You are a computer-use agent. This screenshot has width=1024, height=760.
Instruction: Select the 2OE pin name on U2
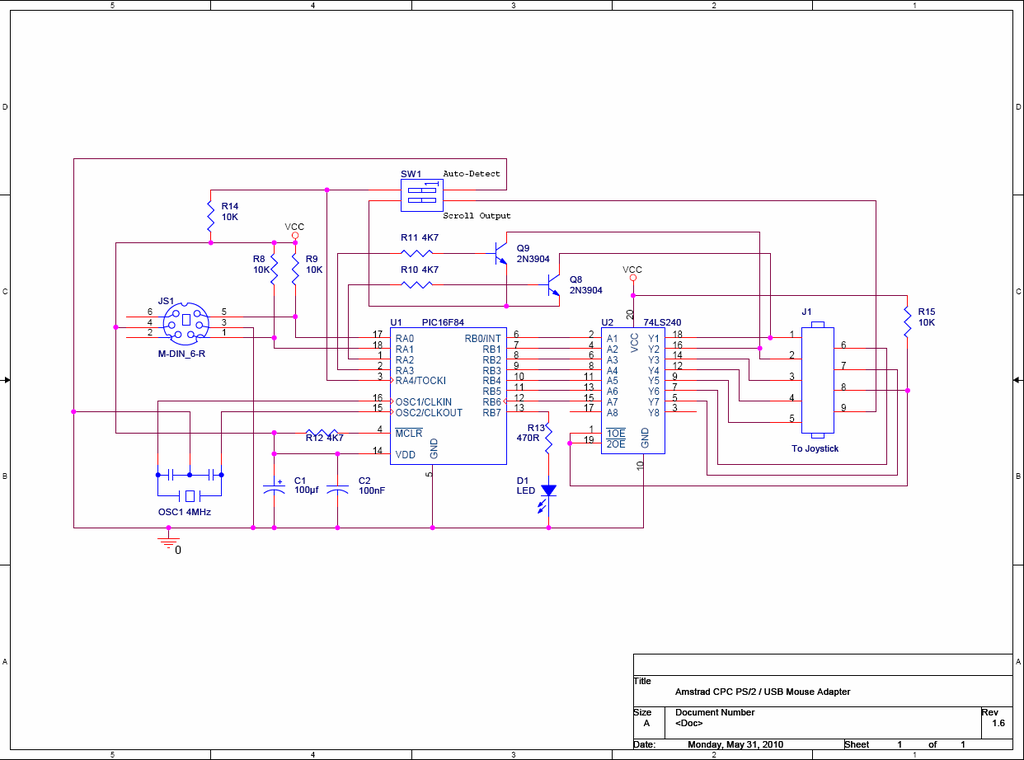(x=616, y=444)
